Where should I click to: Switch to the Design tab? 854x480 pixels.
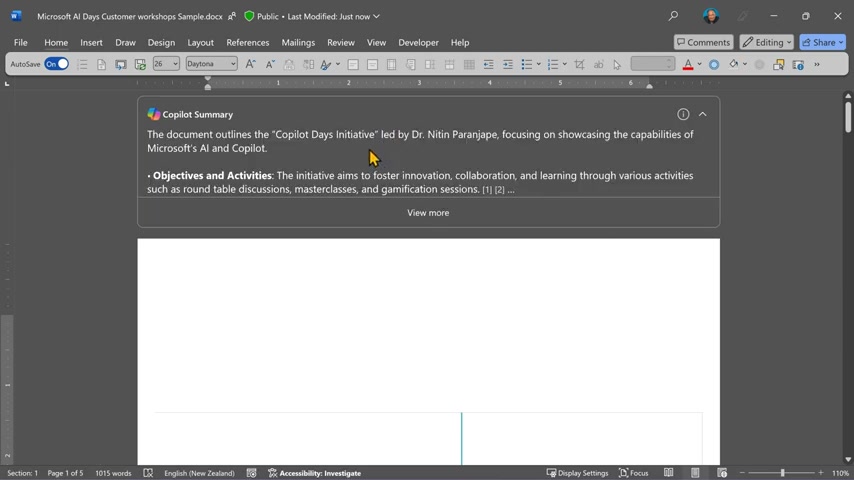tap(161, 42)
